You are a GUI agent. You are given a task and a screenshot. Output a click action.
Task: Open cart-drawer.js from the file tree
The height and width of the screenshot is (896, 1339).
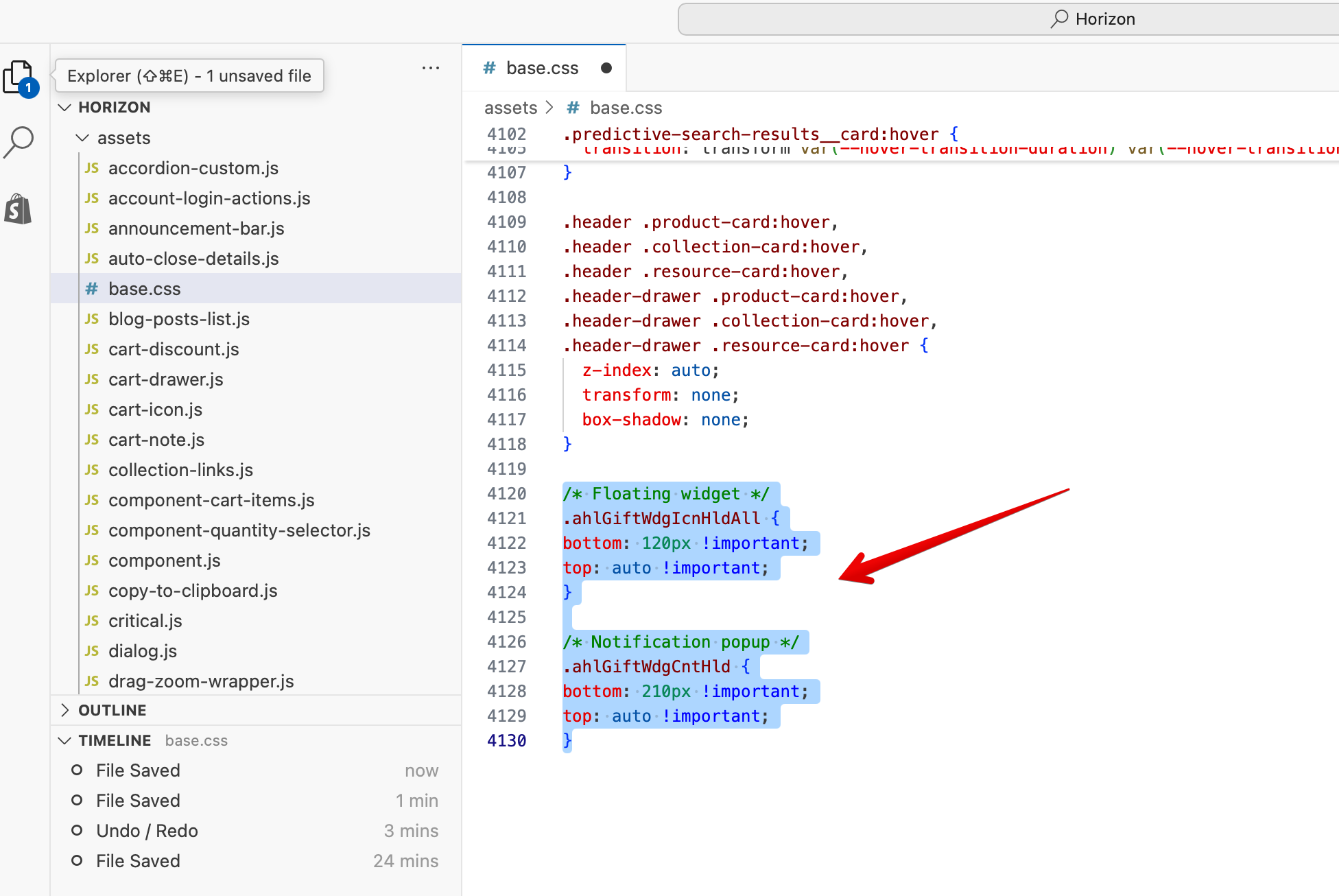165,379
